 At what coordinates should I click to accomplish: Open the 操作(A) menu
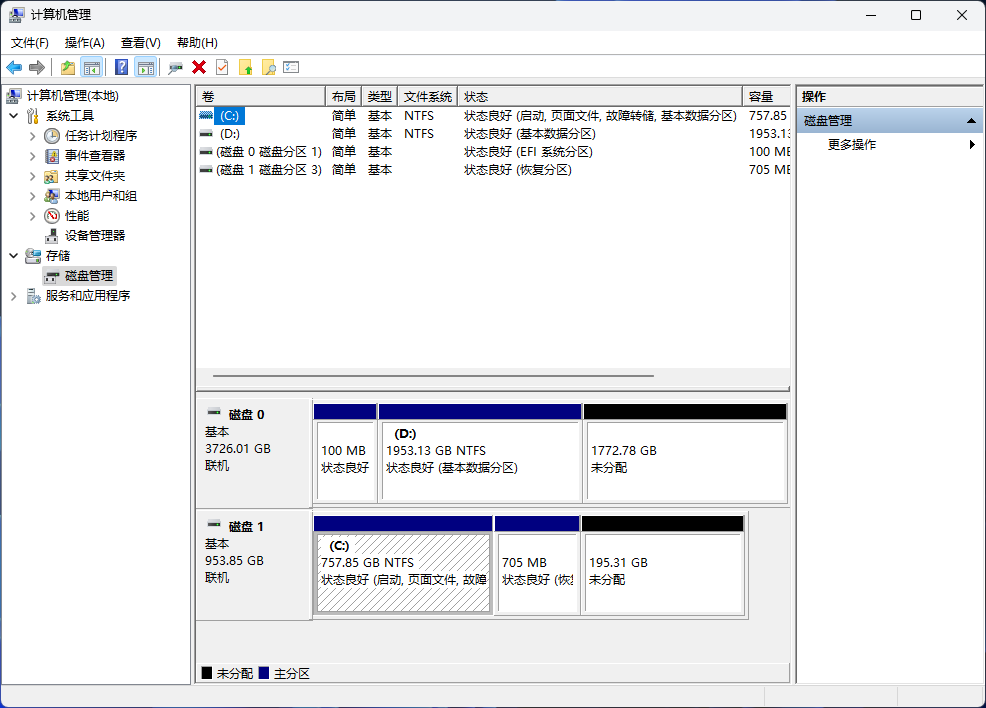point(84,43)
